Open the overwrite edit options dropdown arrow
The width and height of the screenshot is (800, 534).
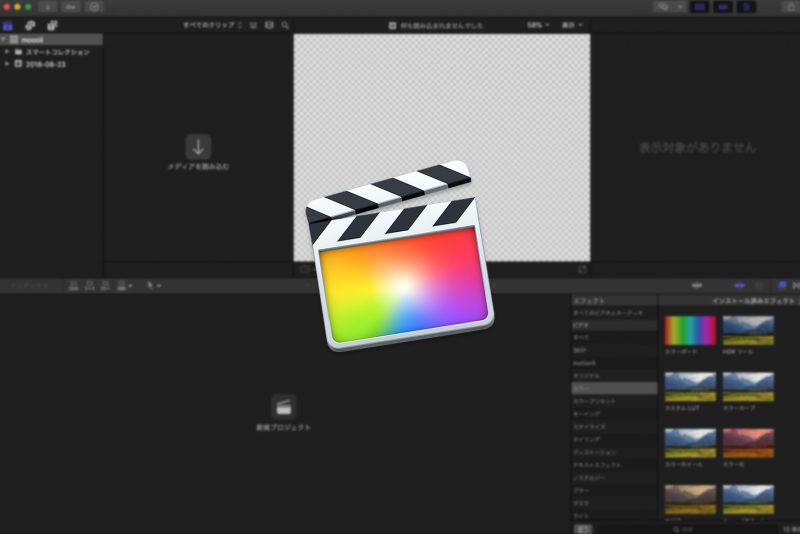[x=131, y=286]
